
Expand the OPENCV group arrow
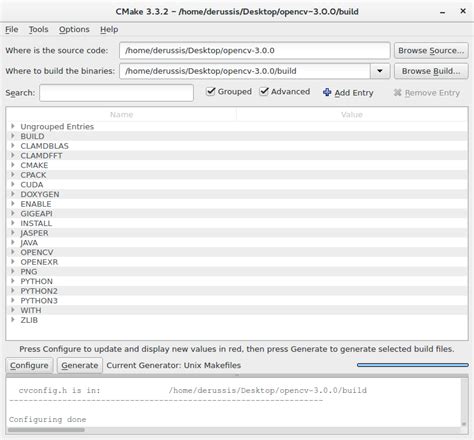(13, 252)
